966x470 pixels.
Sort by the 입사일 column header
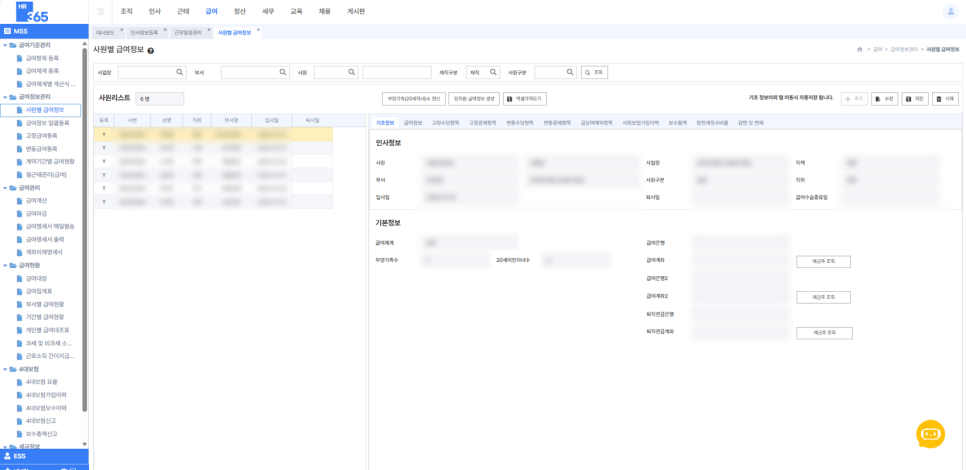(x=271, y=120)
